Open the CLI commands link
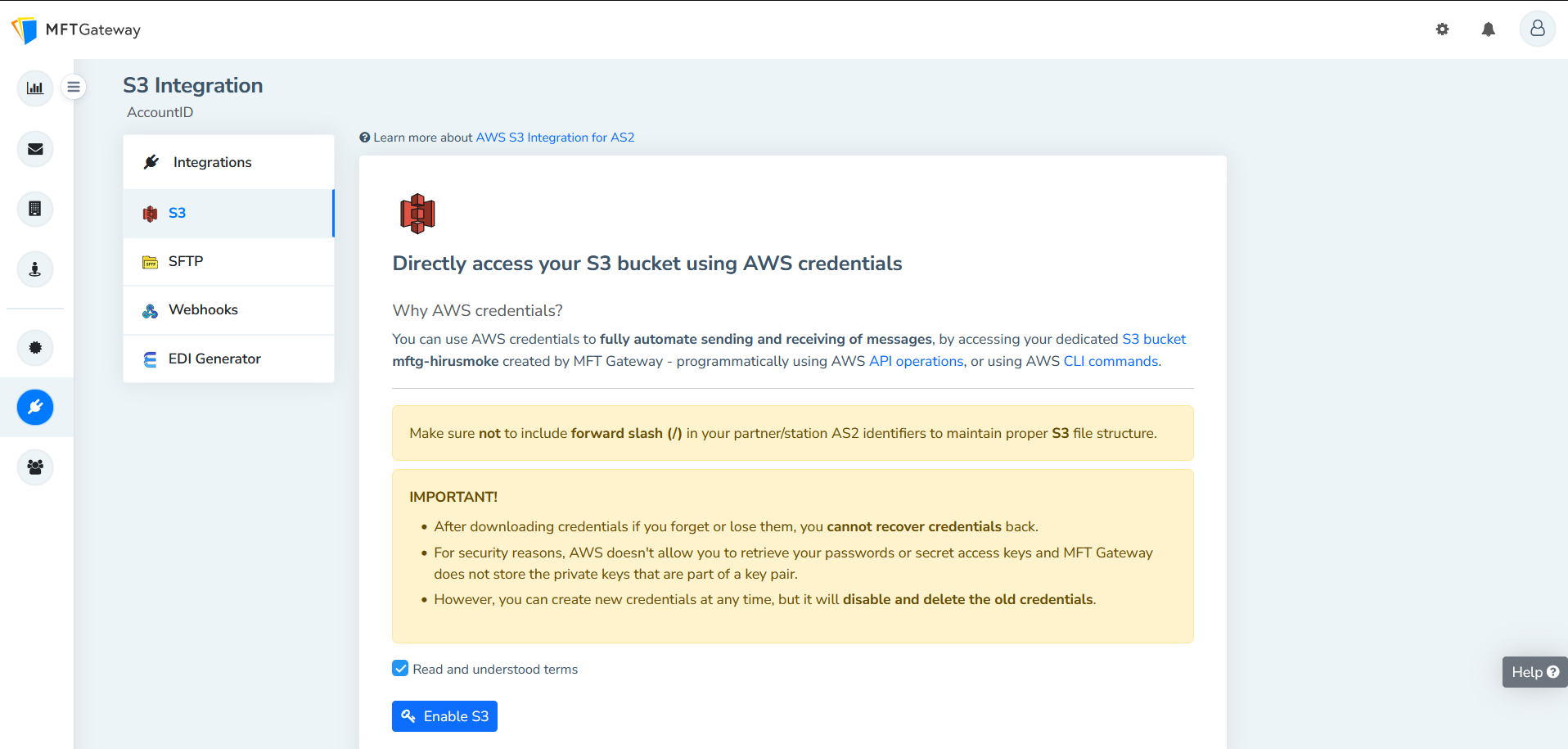Viewport: 1568px width, 749px height. [1111, 361]
